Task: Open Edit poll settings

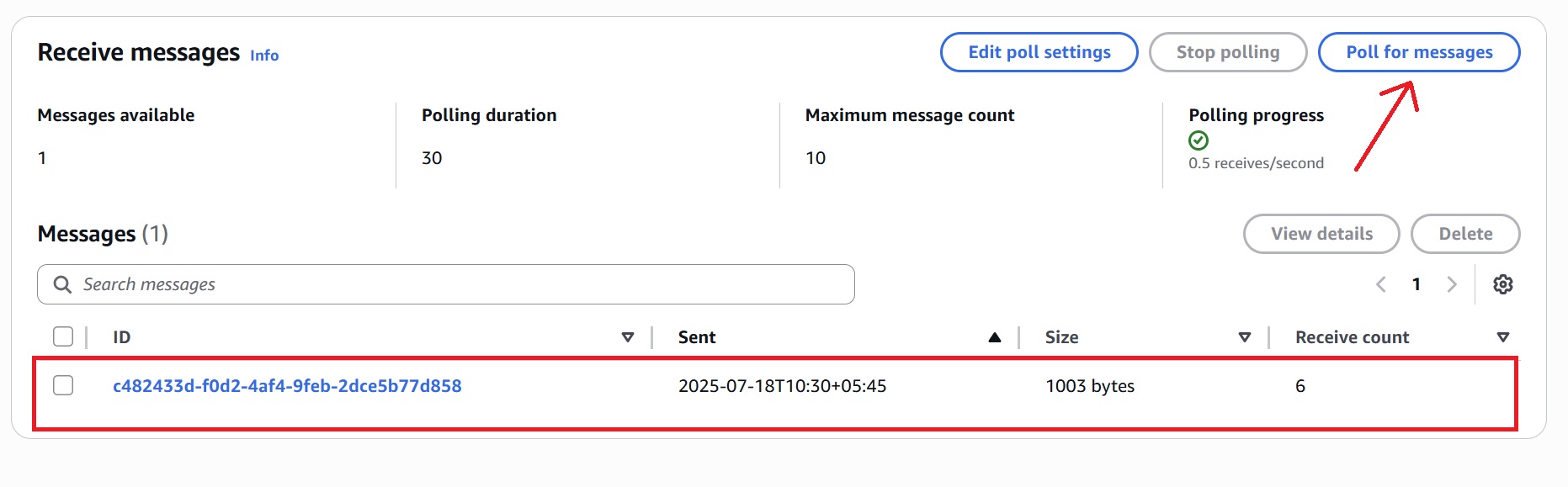Action: pyautogui.click(x=1039, y=51)
